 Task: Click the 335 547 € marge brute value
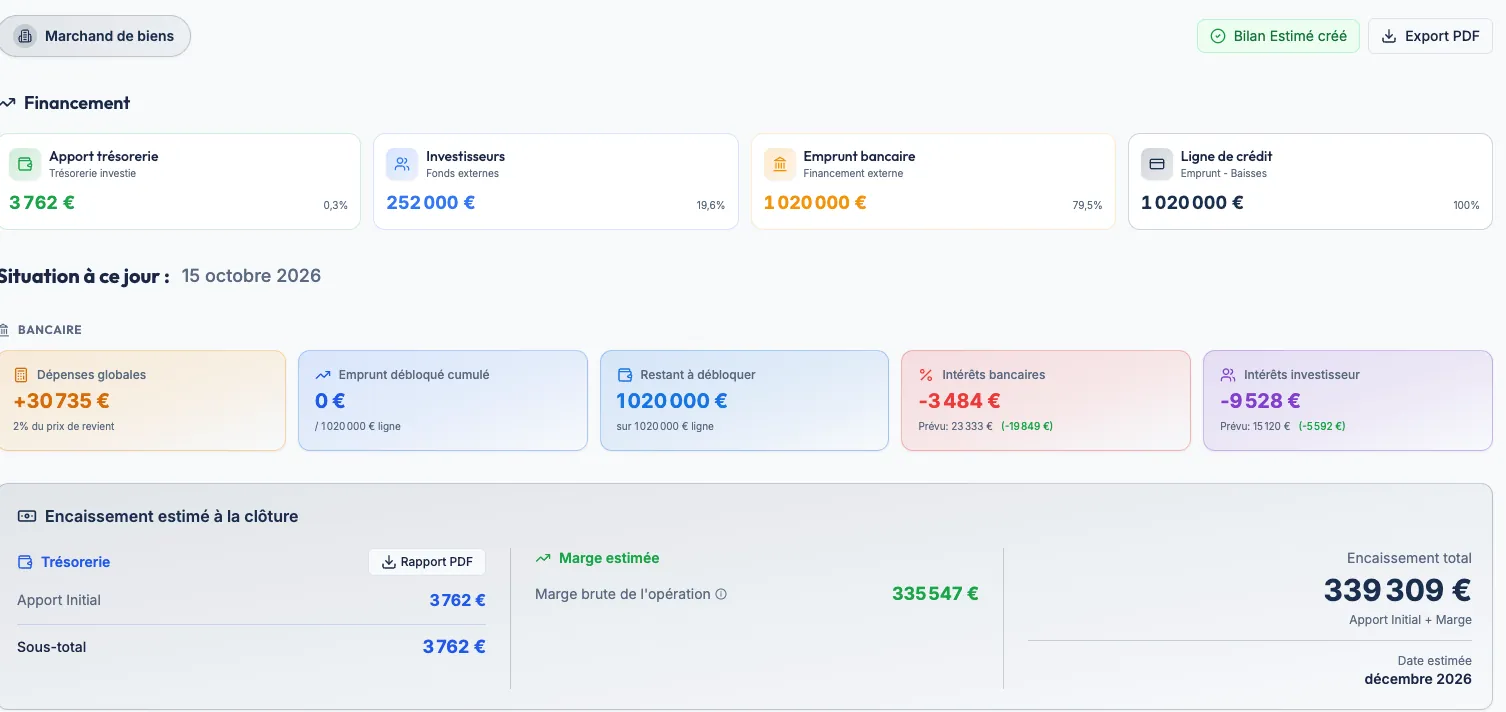point(935,594)
